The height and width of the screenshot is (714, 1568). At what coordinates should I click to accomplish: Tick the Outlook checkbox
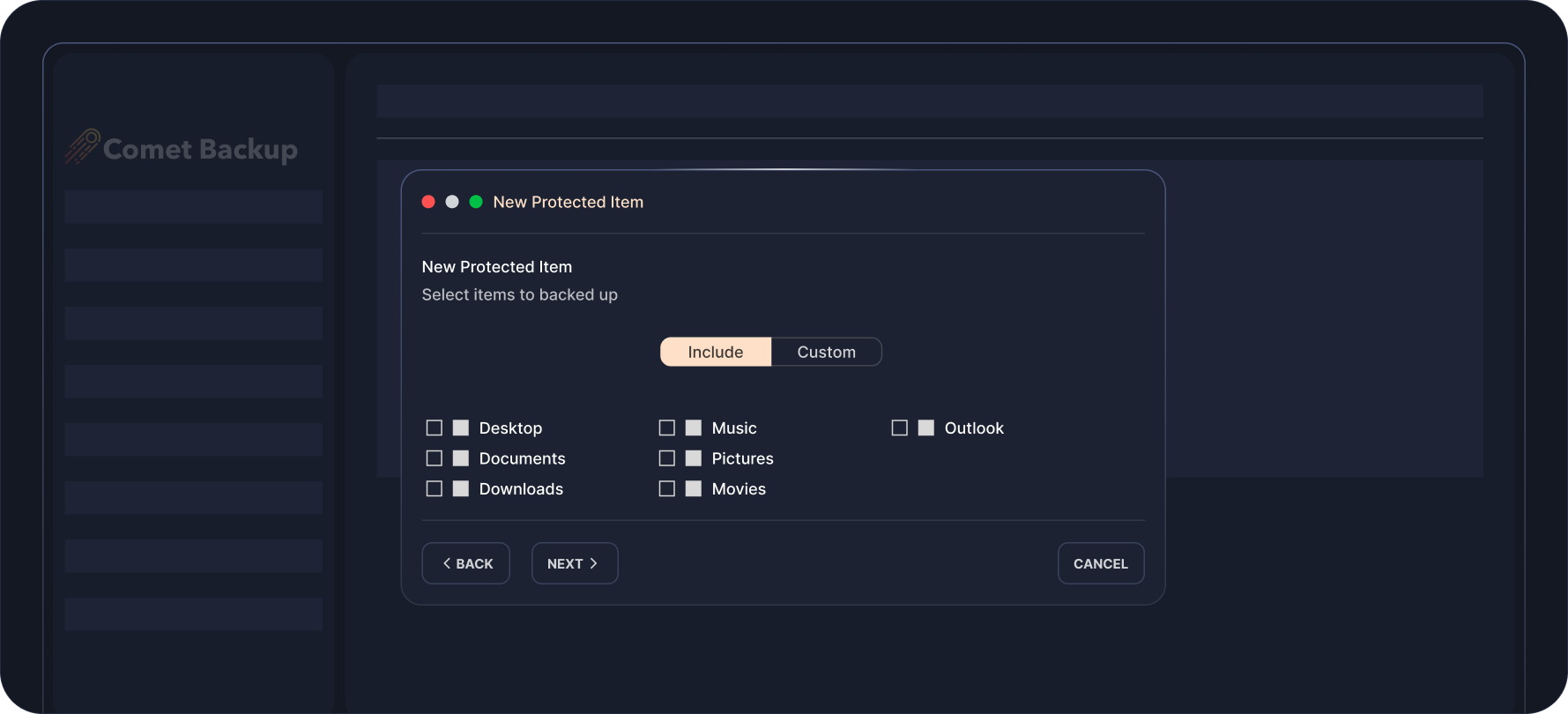[900, 428]
